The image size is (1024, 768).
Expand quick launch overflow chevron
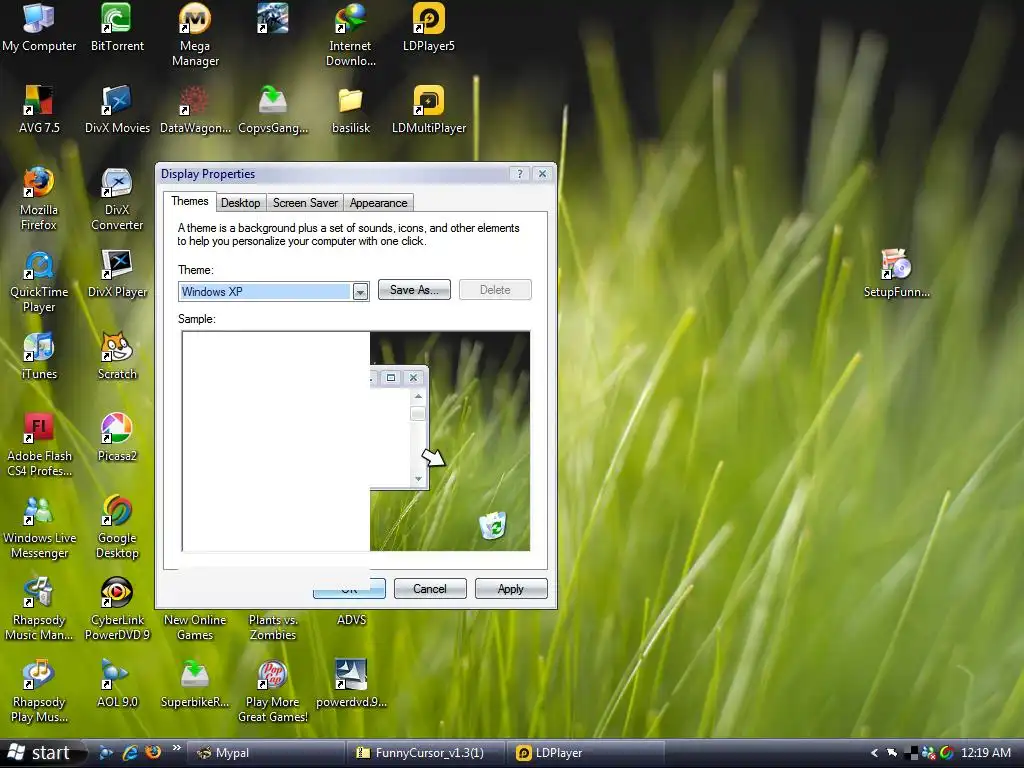pos(176,748)
